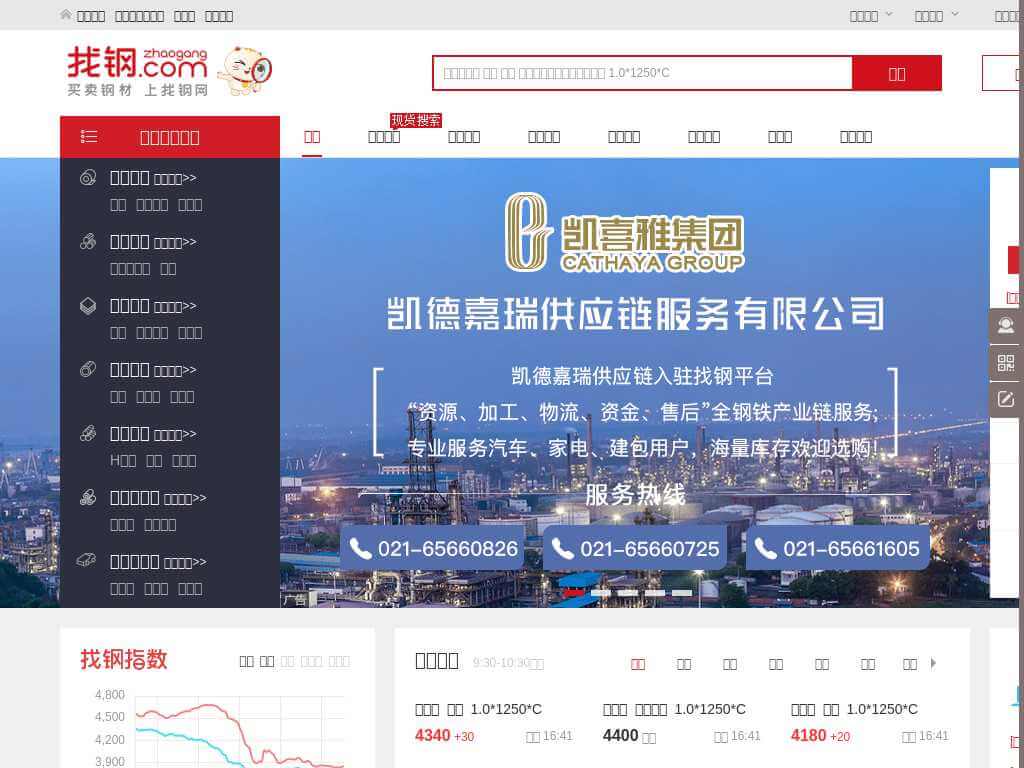Select the first red carousel indicator on banner

click(573, 592)
